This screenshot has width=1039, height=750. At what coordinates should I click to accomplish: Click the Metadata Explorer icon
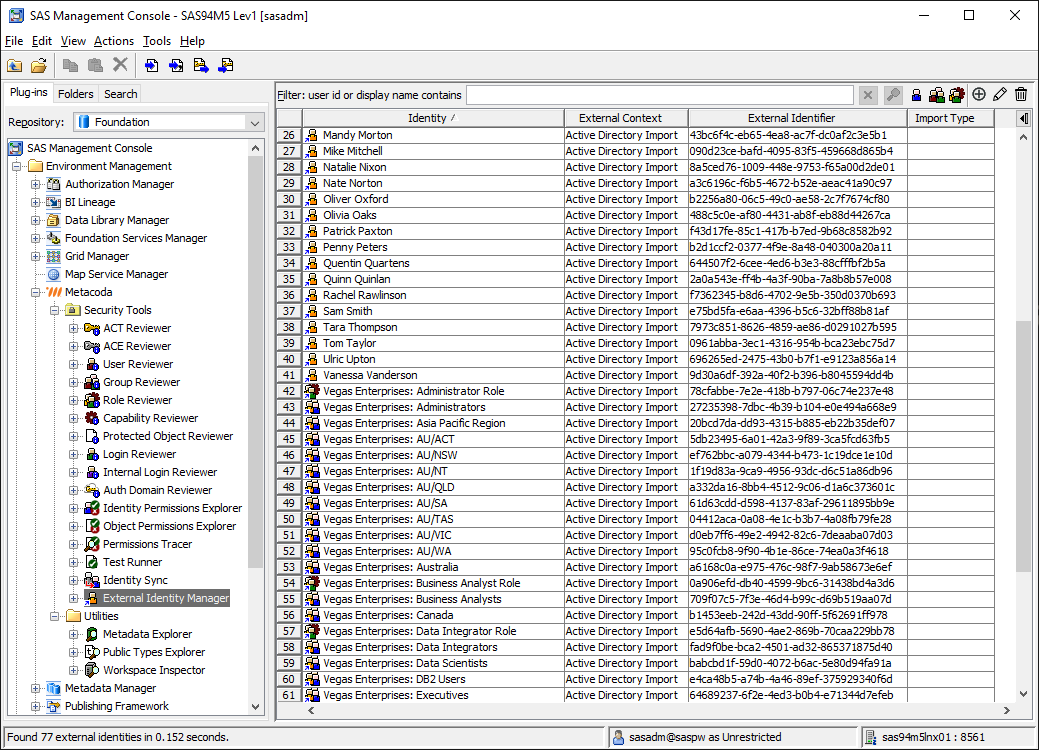91,634
